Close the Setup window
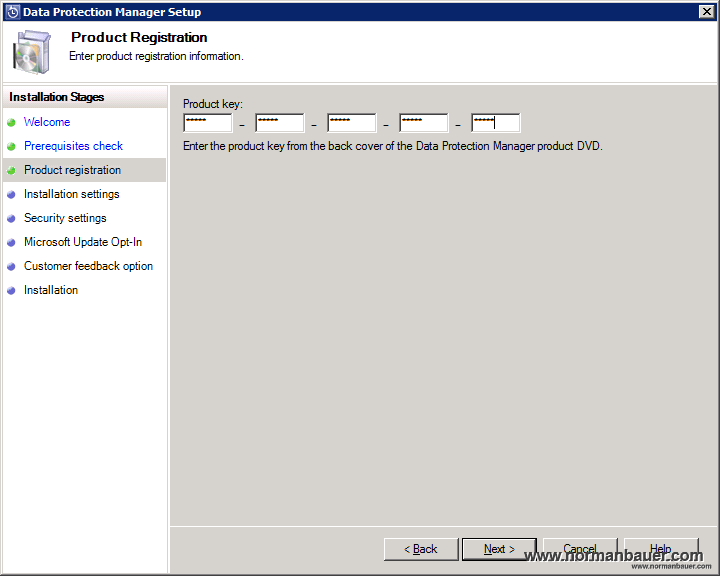 point(706,11)
